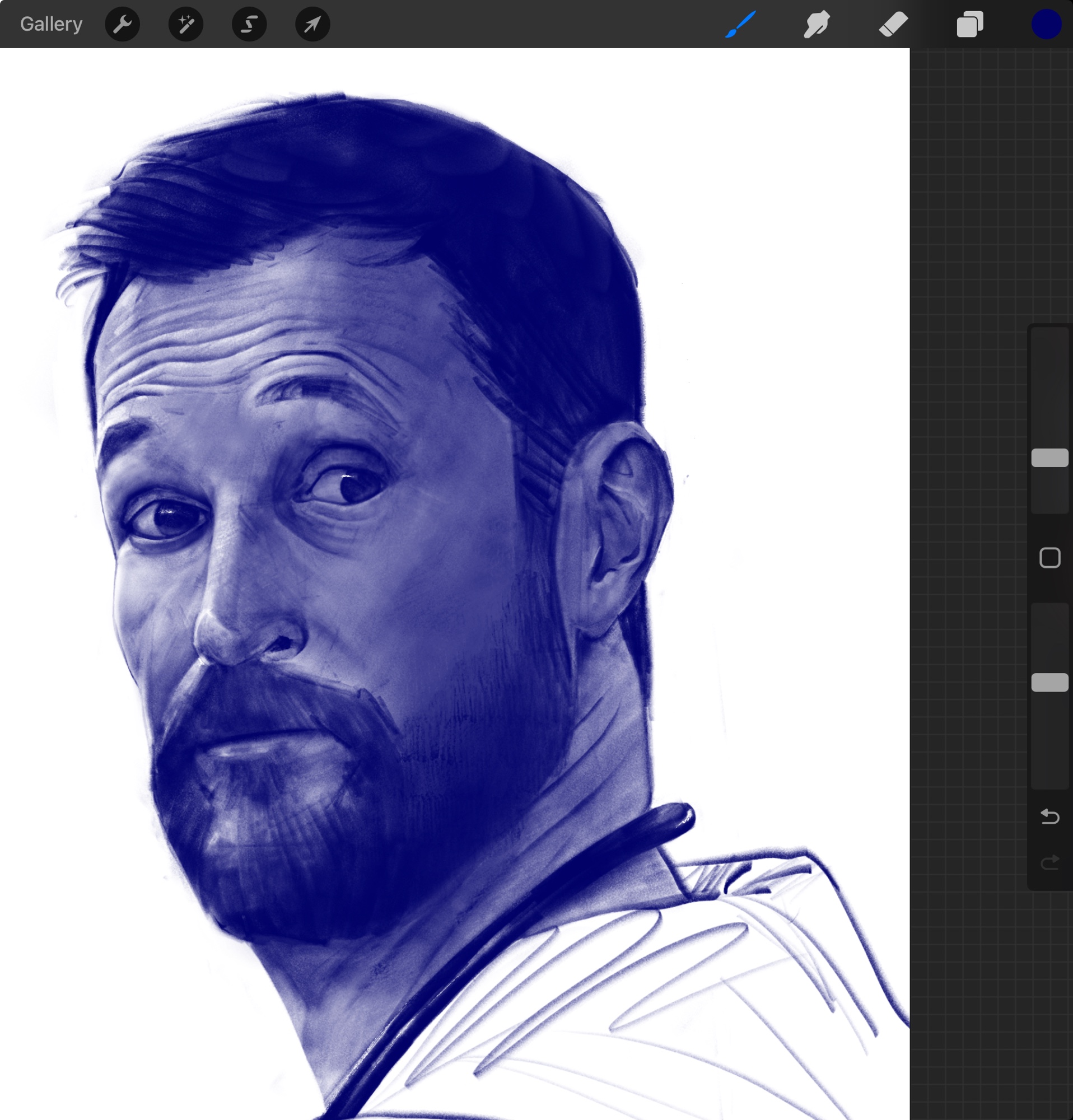Click the brush opacity slider handle
The height and width of the screenshot is (1120, 1073).
click(x=1049, y=682)
